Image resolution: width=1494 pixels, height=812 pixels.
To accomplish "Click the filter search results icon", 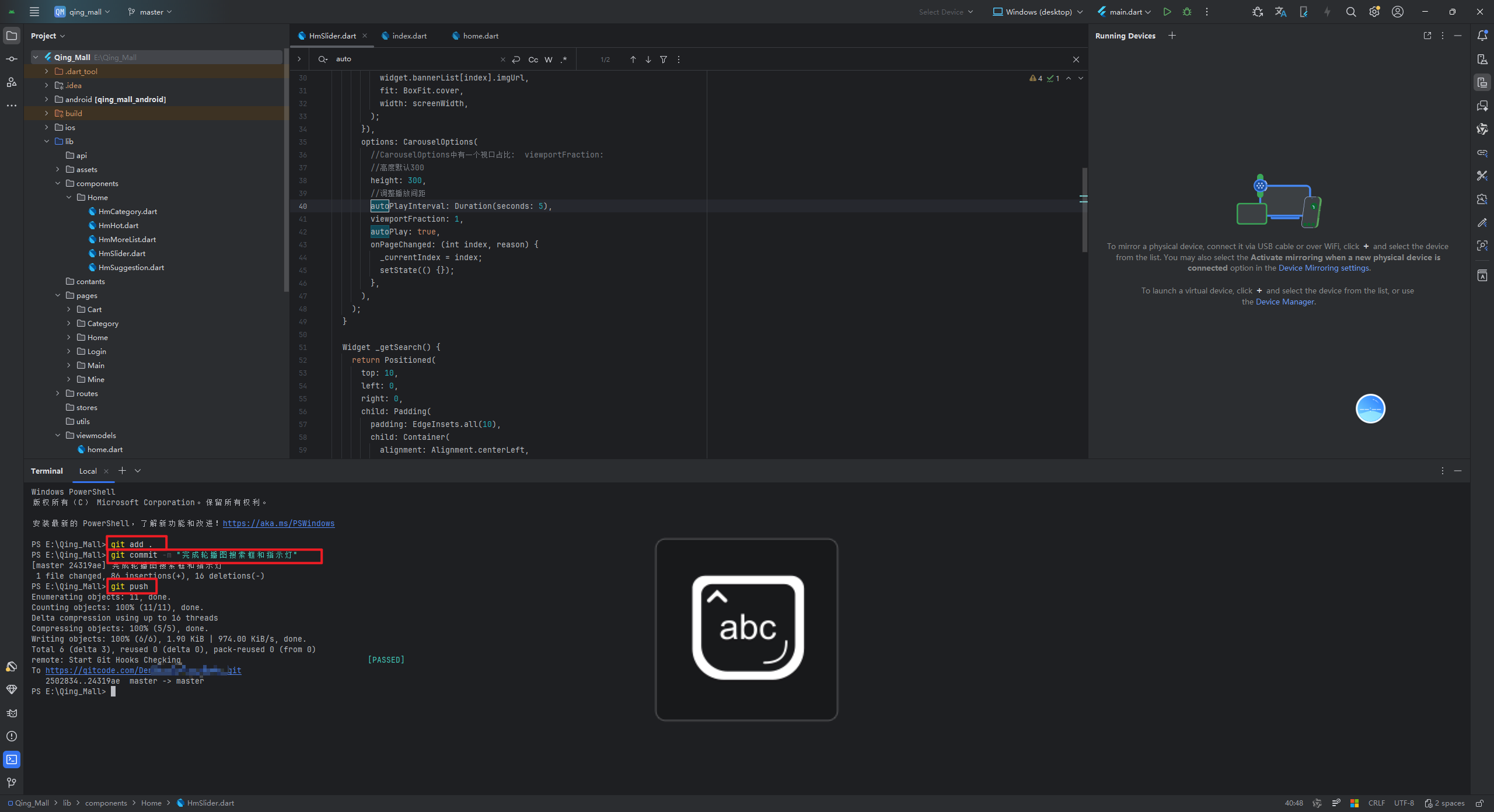I will coord(664,60).
